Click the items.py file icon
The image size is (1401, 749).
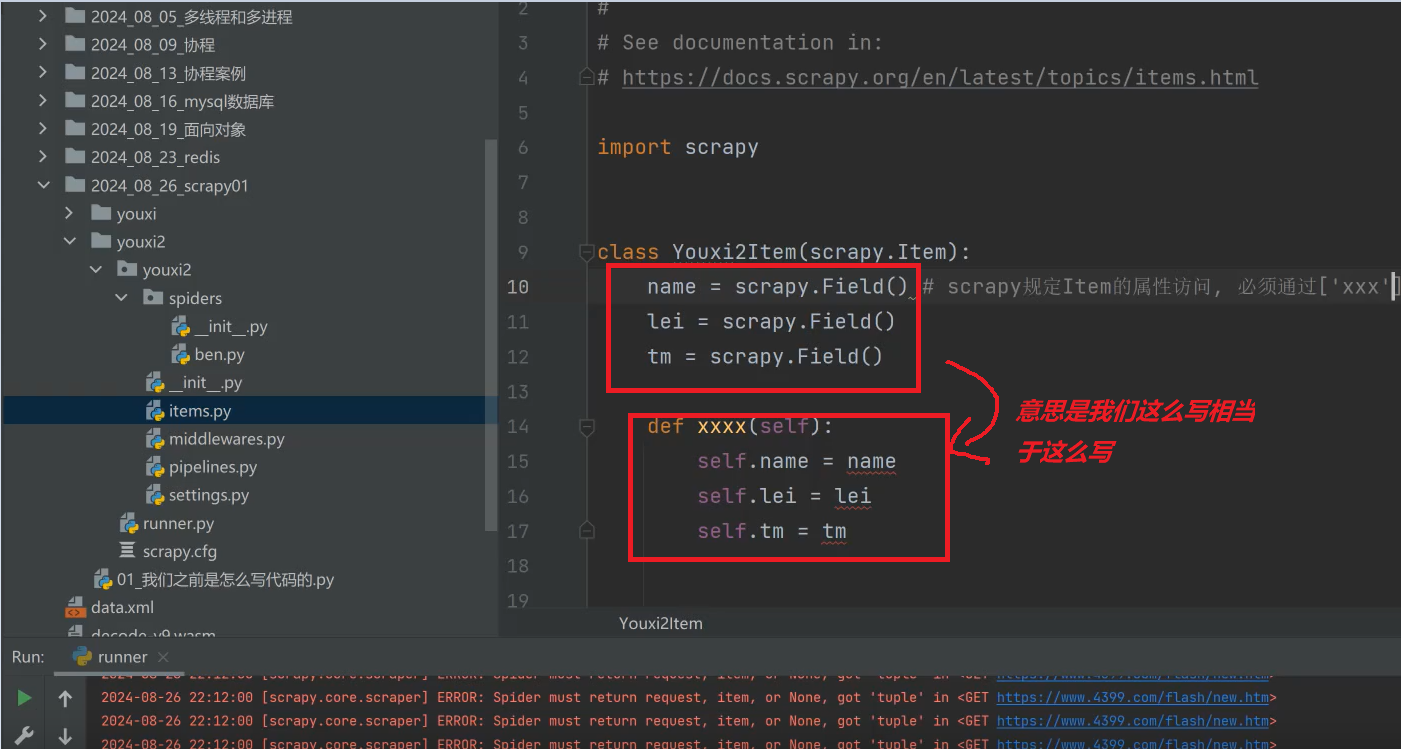click(x=155, y=410)
